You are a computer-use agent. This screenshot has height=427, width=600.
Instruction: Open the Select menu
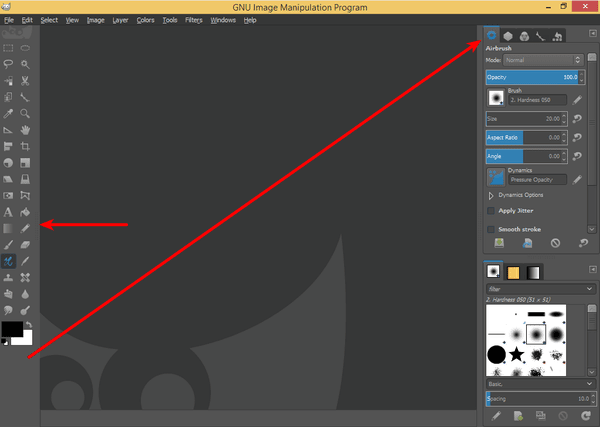click(49, 20)
